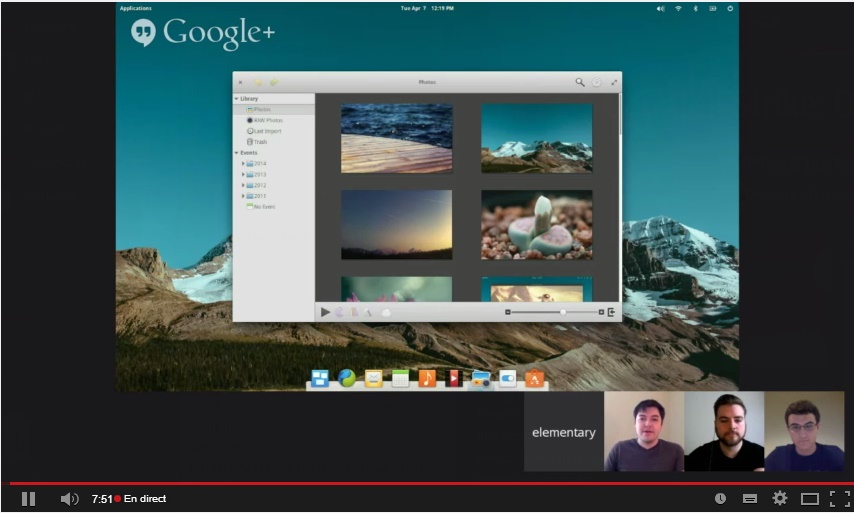Click the Photos window vertical scrollbar
Viewport: 854px width, 513px height.
(x=620, y=116)
